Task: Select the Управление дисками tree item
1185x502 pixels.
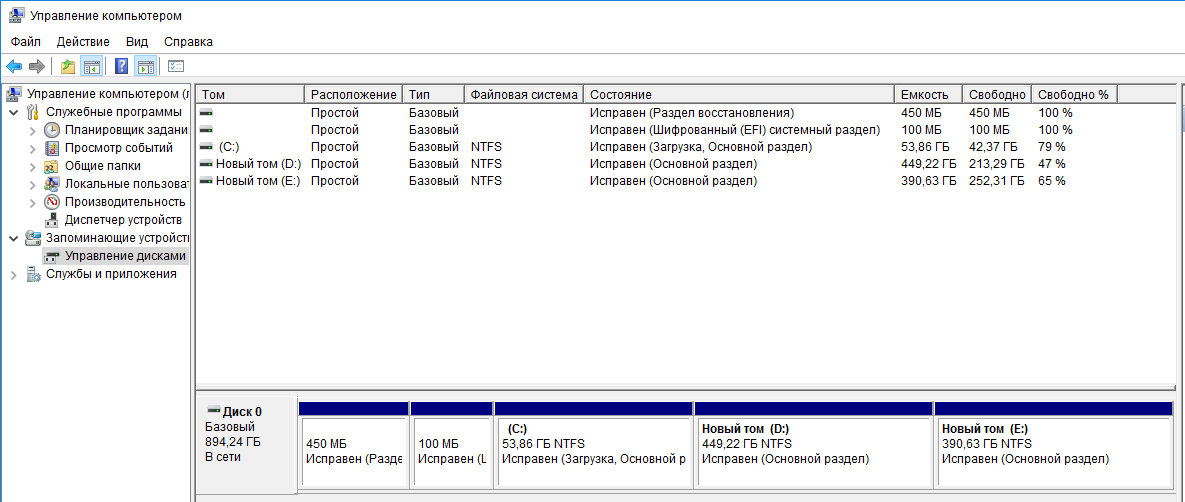Action: pyautogui.click(x=125, y=256)
